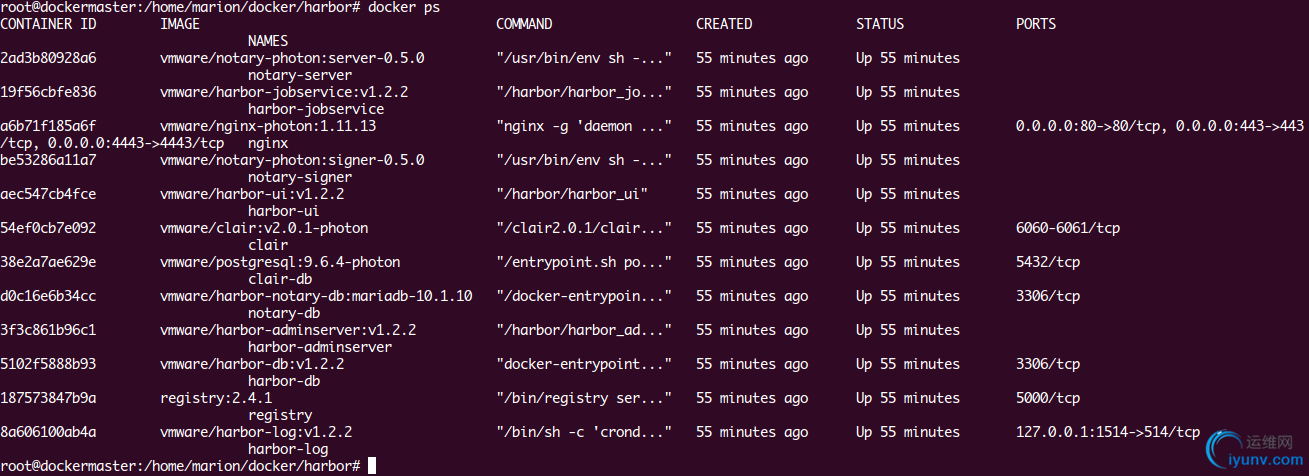Click the notary-server container name

[300, 75]
